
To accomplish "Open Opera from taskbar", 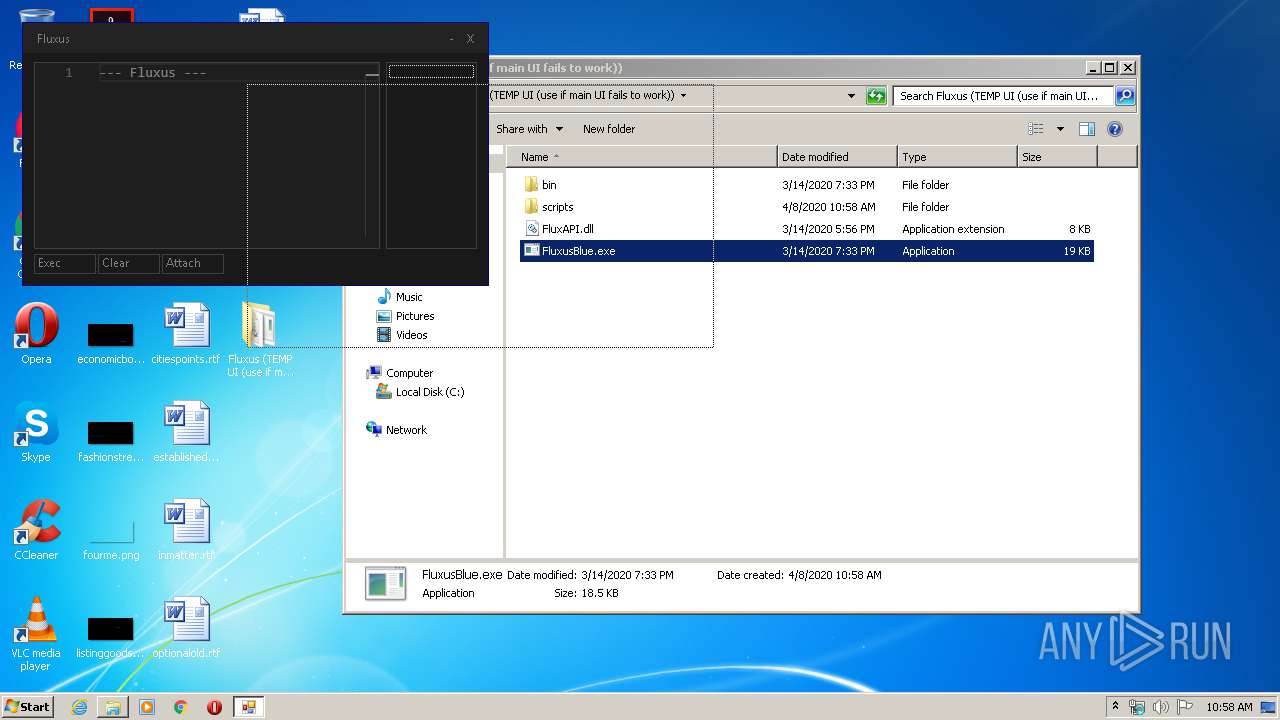I will pos(214,707).
